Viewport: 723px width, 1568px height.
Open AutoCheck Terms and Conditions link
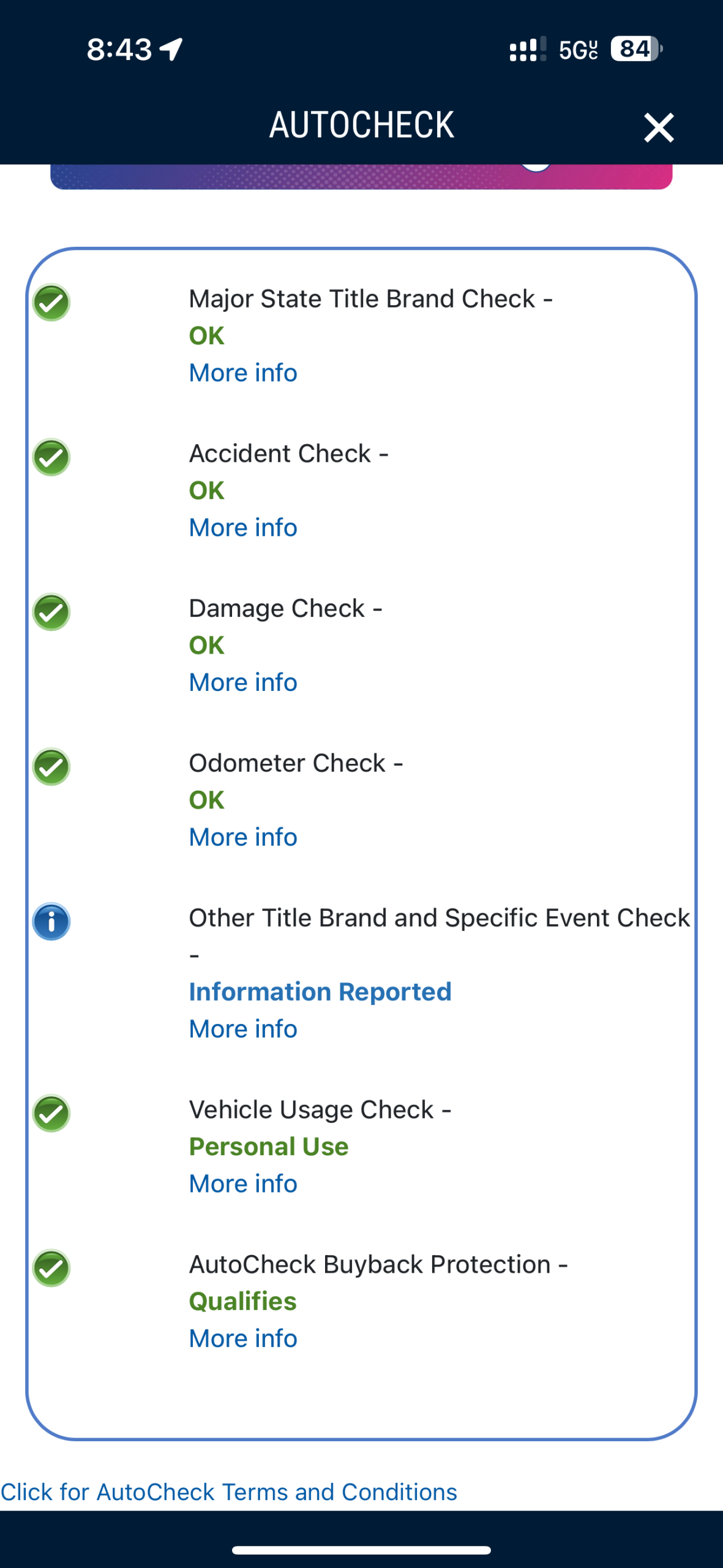tap(228, 1492)
